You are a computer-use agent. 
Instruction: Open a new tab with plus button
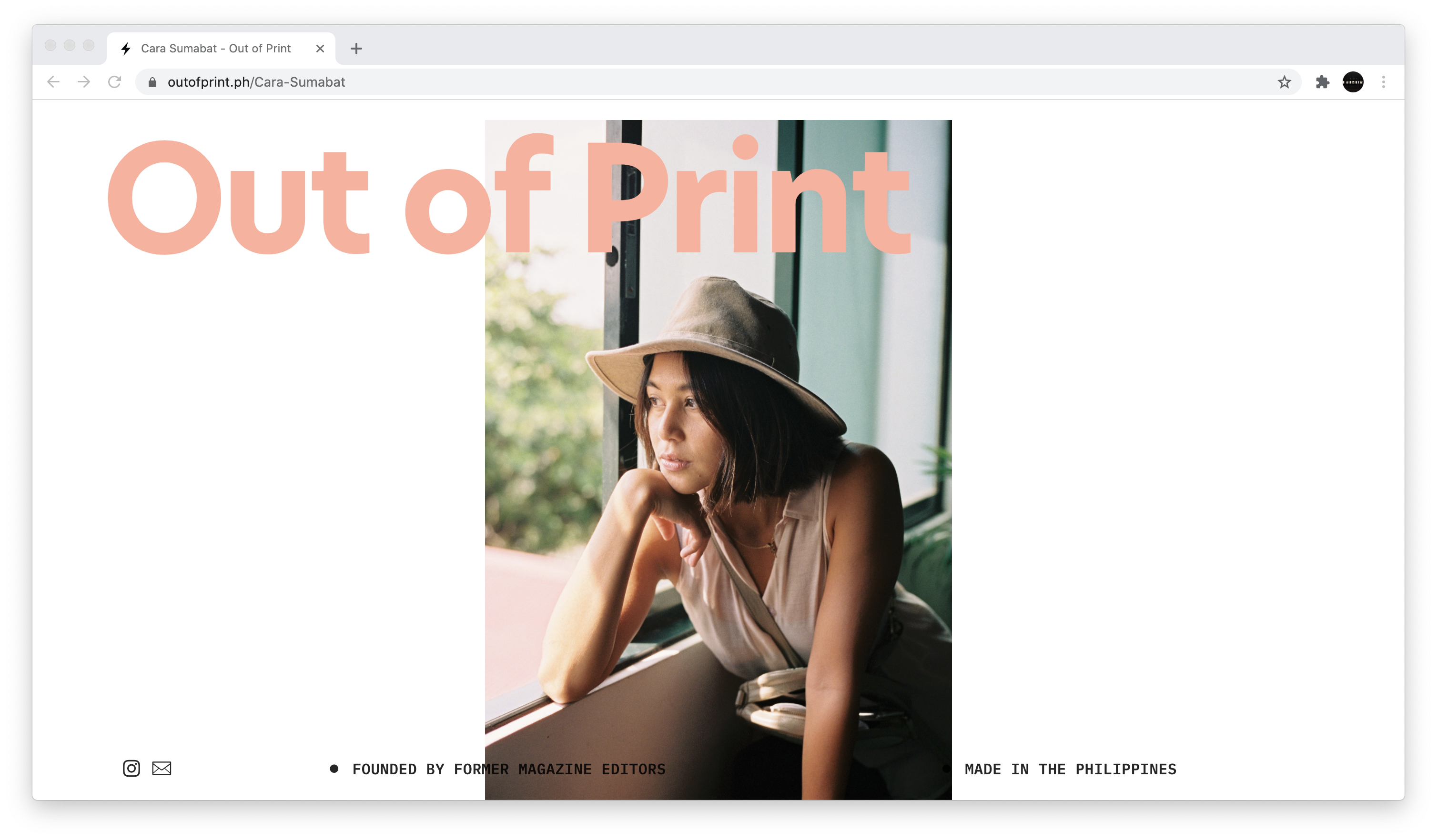(x=356, y=49)
